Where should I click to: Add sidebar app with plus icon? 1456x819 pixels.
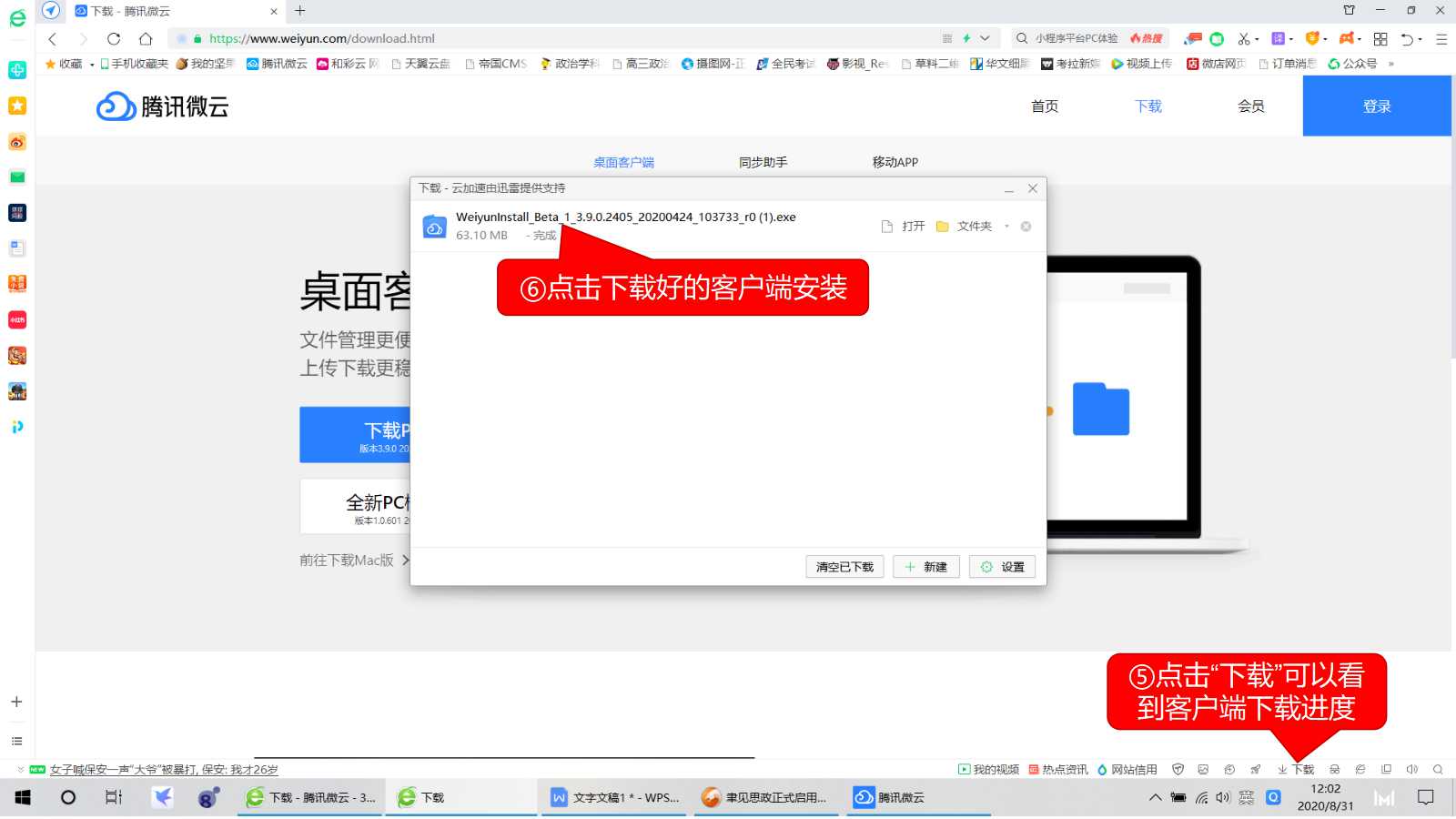click(x=16, y=702)
